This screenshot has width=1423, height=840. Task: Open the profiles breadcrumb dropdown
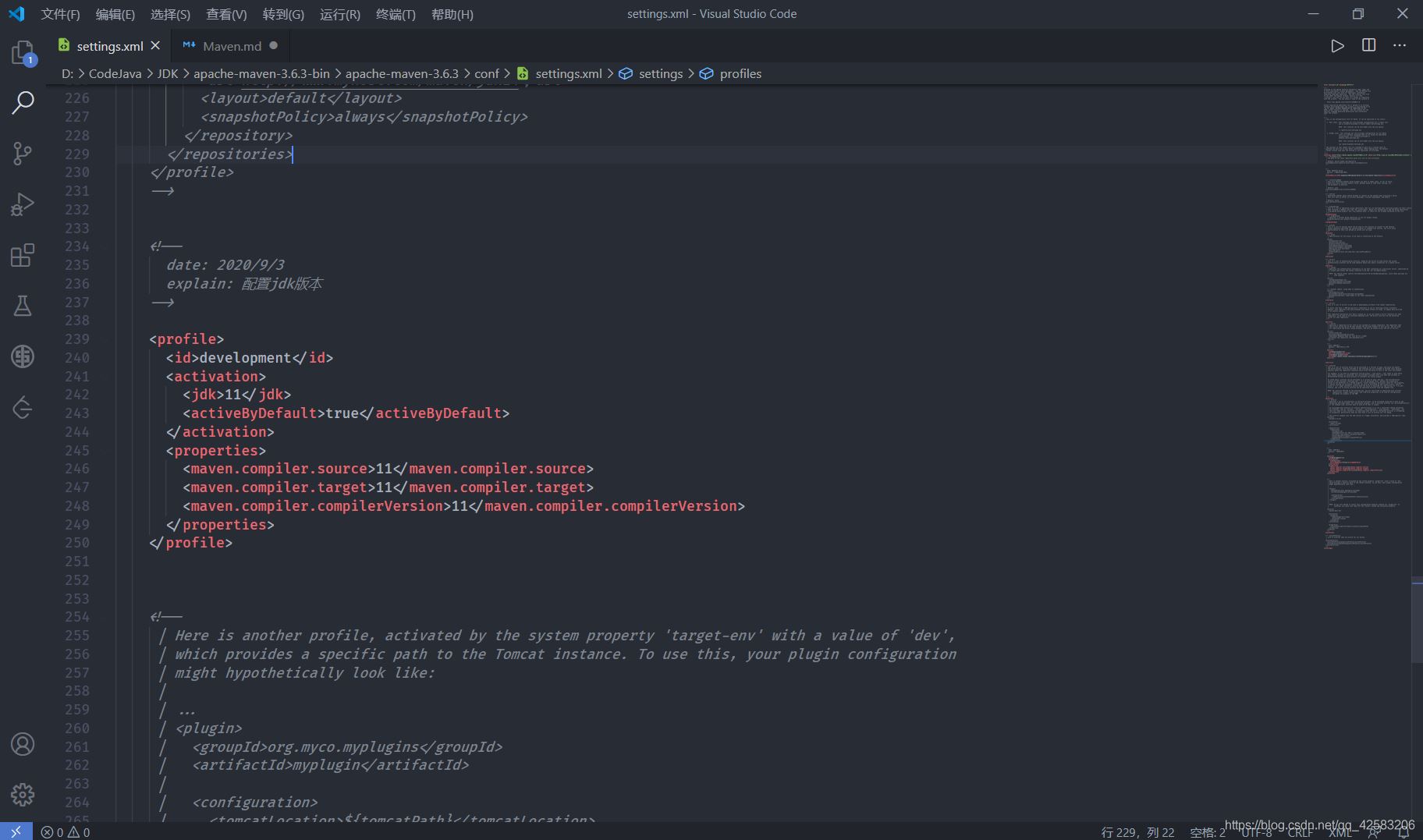point(740,73)
